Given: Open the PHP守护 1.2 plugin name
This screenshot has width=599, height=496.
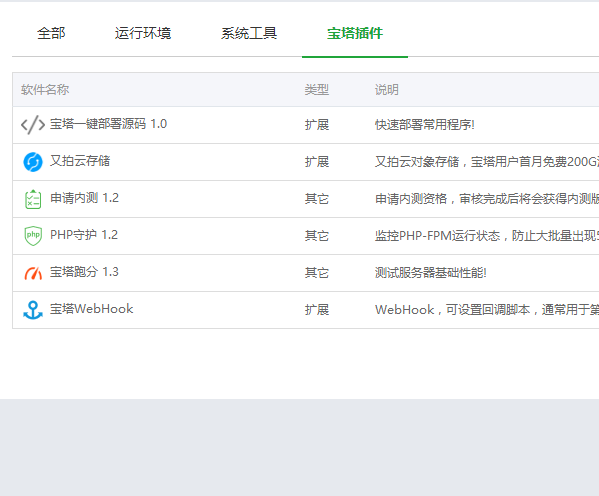Looking at the screenshot, I should point(84,235).
